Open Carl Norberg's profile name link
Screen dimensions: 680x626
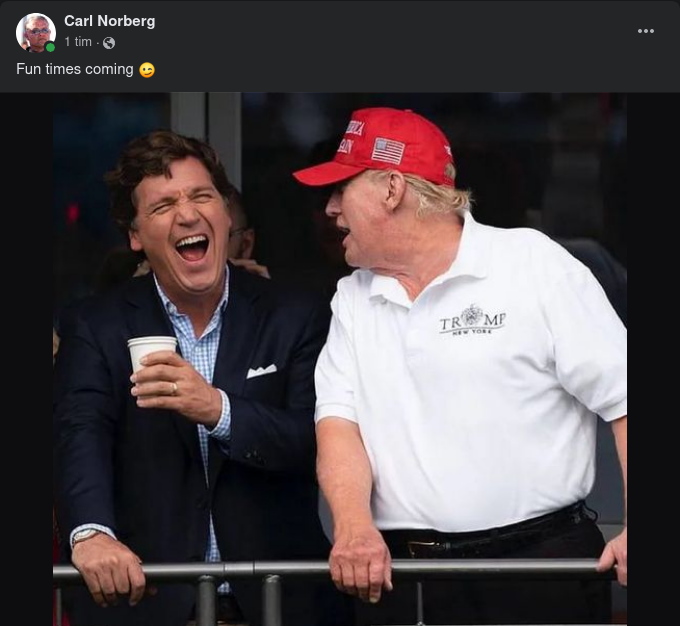pyautogui.click(x=109, y=21)
